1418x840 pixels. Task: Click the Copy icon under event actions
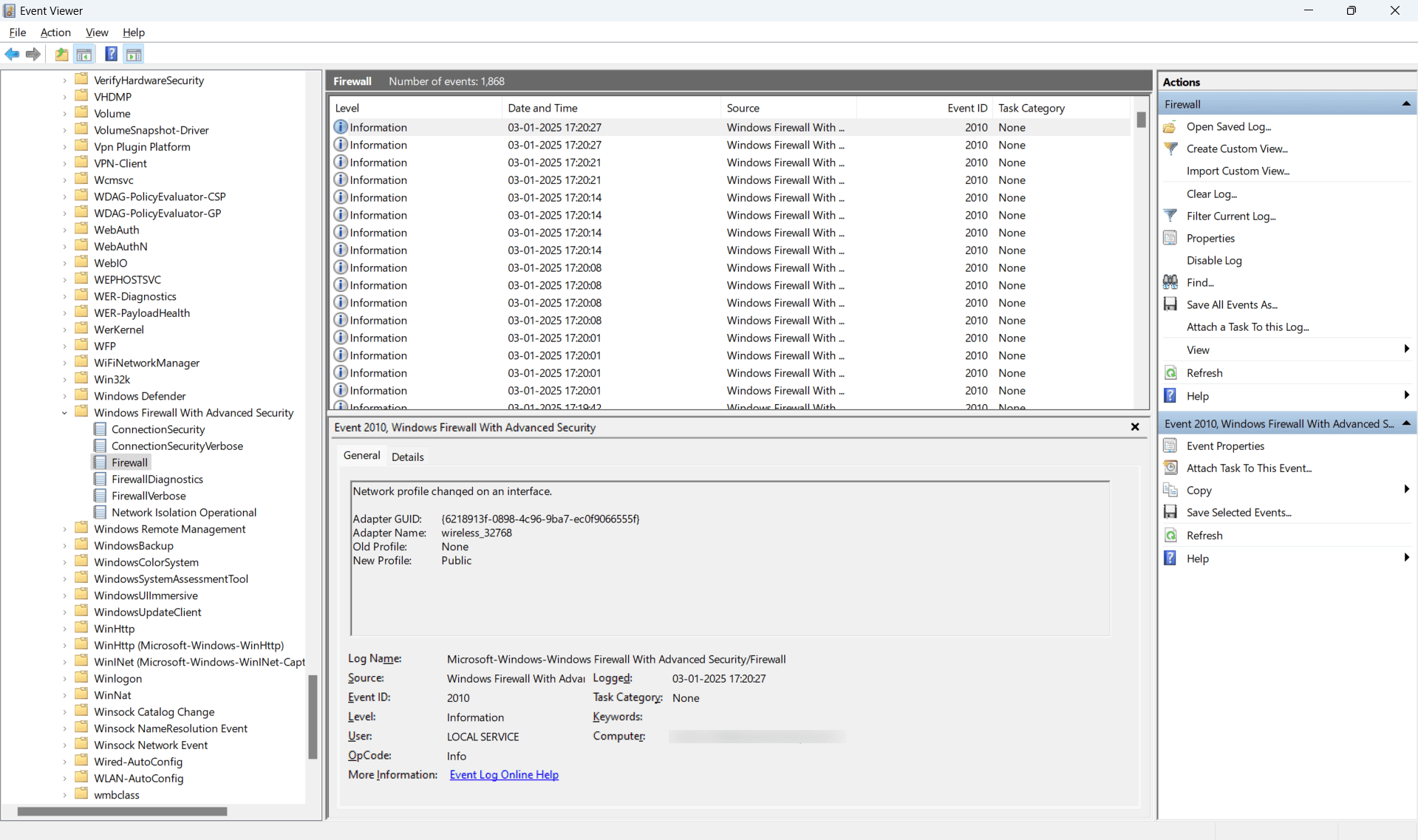(x=1171, y=490)
